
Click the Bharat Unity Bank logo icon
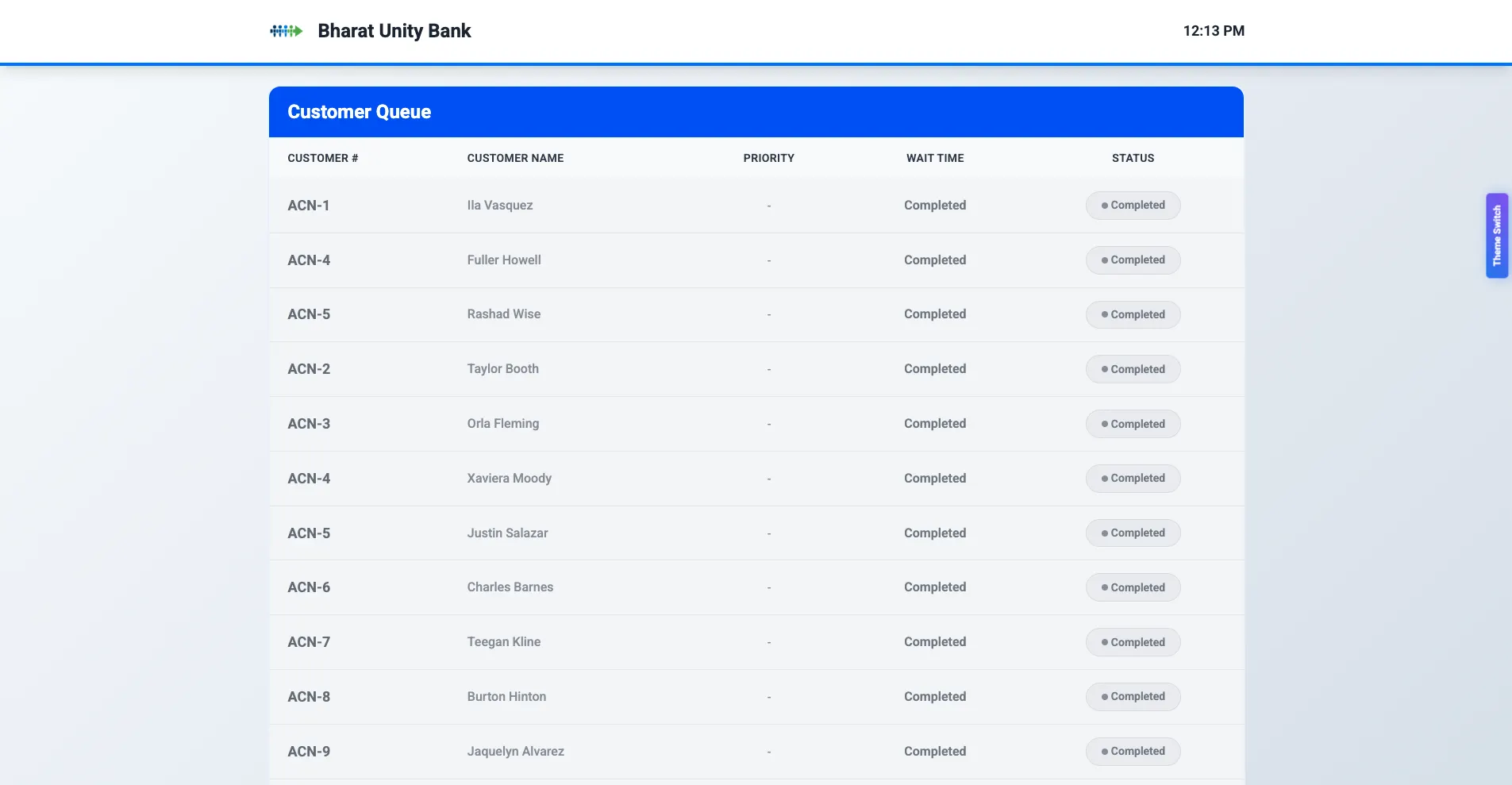point(286,31)
